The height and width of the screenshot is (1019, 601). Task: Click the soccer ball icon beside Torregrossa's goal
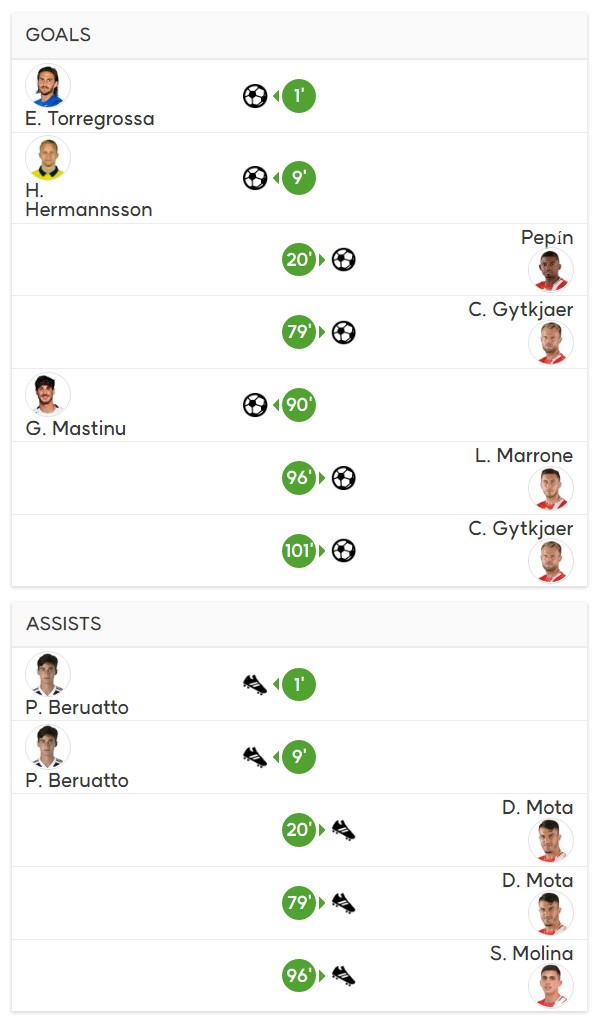point(255,96)
